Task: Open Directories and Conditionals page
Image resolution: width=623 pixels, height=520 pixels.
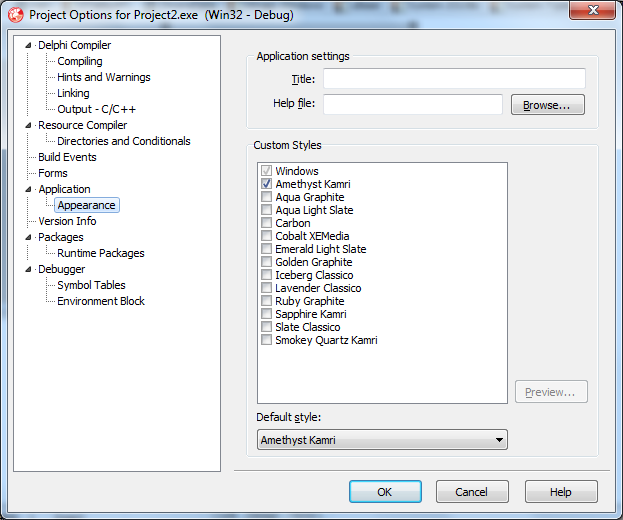Action: click(x=124, y=141)
